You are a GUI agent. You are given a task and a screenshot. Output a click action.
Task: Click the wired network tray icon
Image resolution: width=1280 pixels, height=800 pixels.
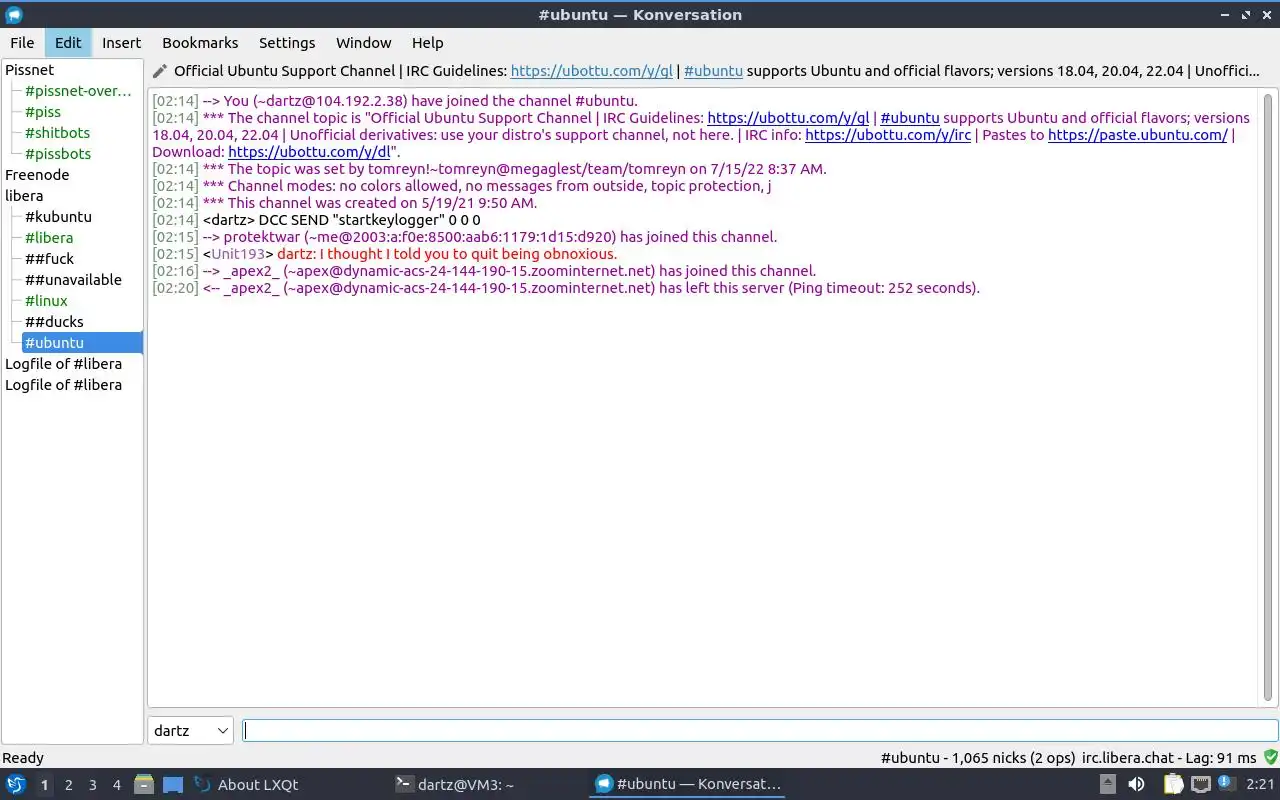pos(1200,785)
